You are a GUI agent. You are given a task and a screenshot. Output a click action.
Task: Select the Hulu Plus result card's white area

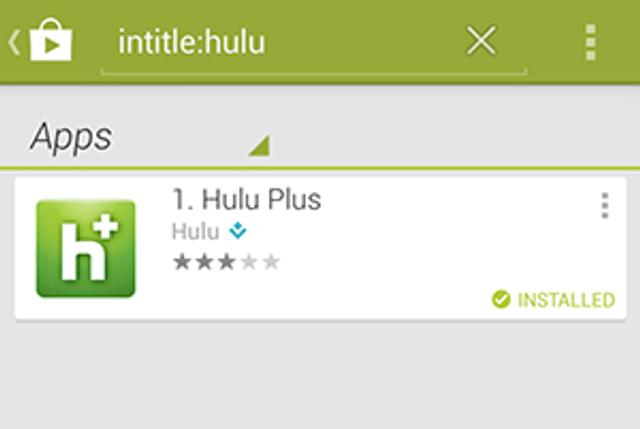320,249
